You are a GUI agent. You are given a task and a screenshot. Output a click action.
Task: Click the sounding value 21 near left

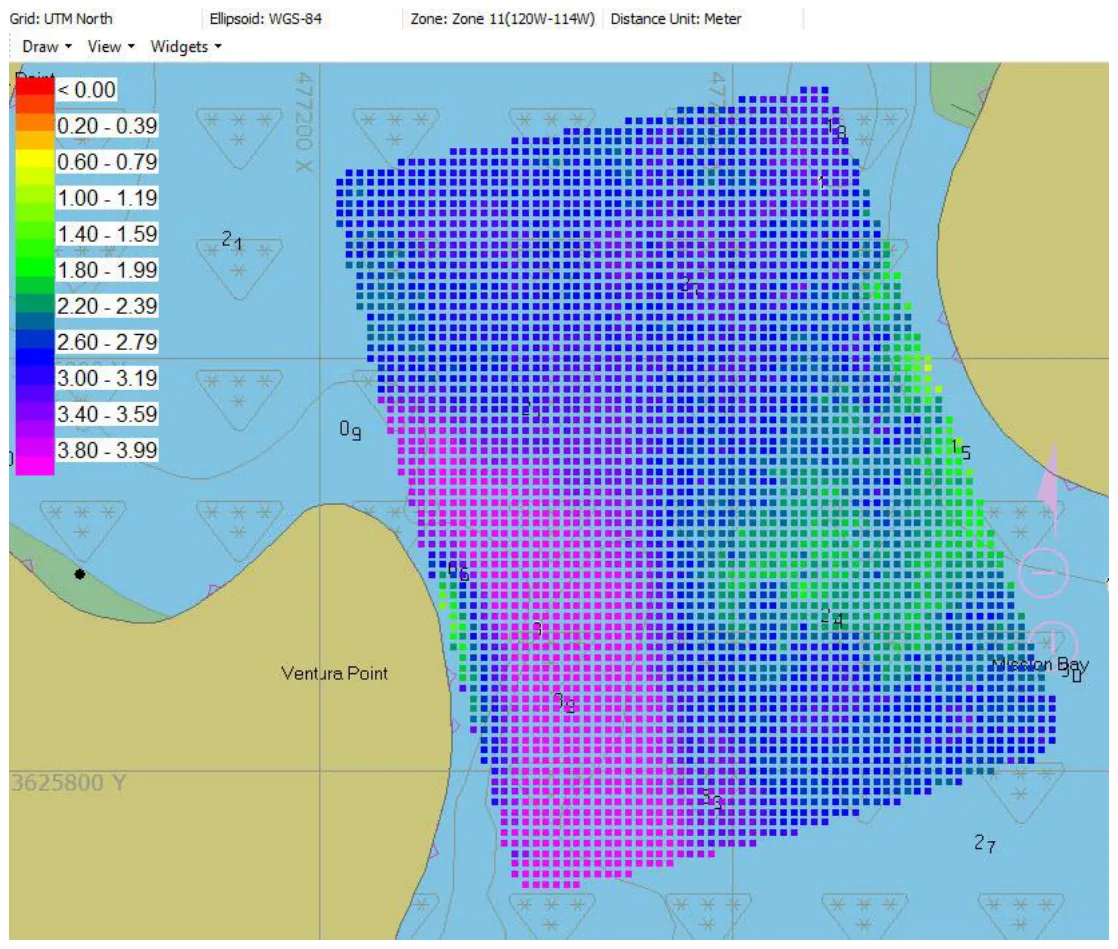pos(232,240)
